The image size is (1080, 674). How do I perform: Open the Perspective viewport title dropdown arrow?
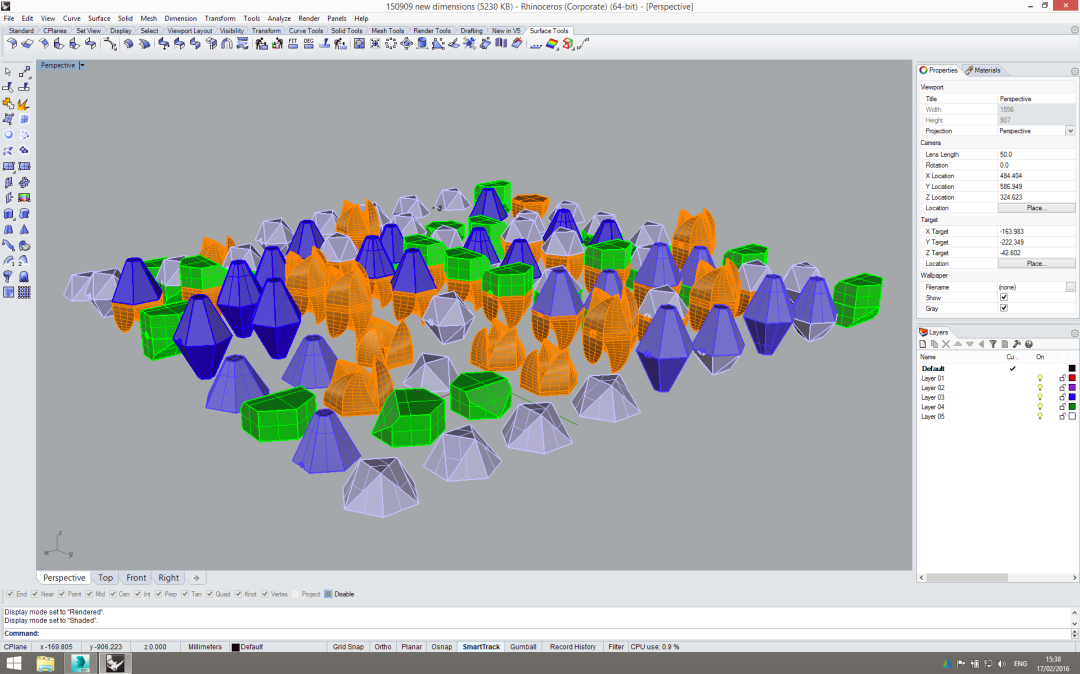(x=82, y=65)
